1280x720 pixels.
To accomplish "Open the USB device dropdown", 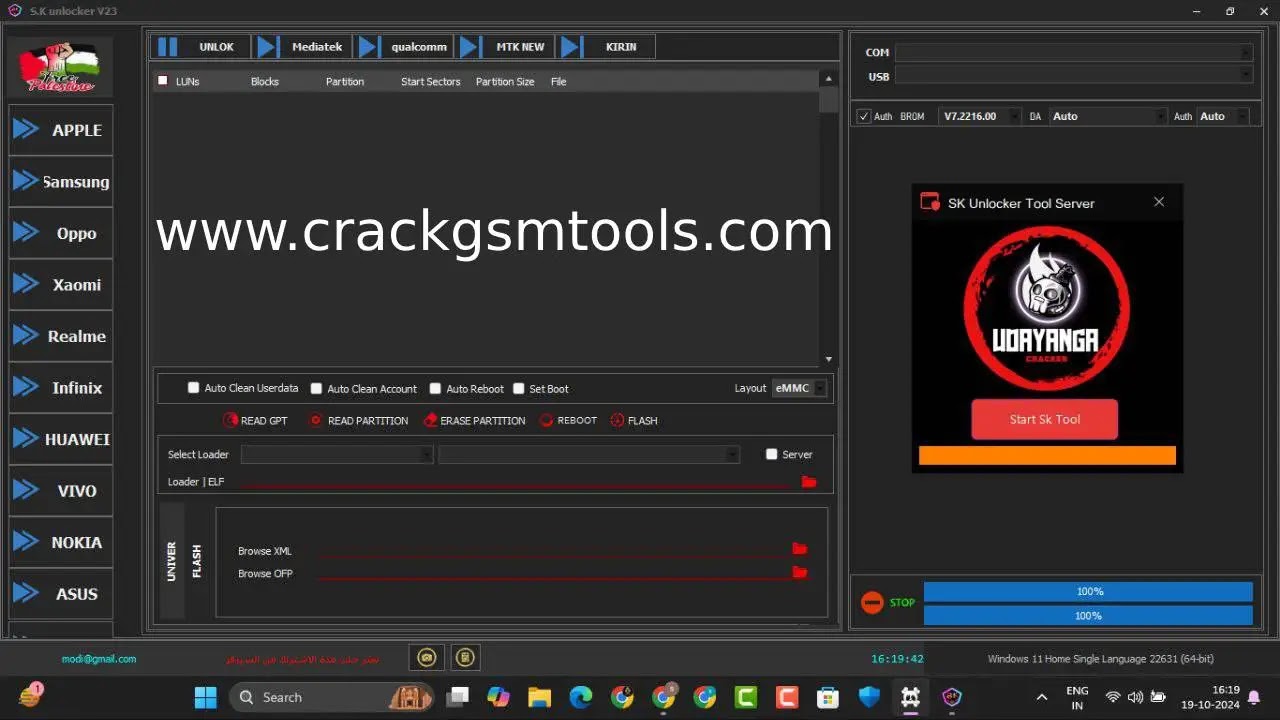I will pos(1073,76).
